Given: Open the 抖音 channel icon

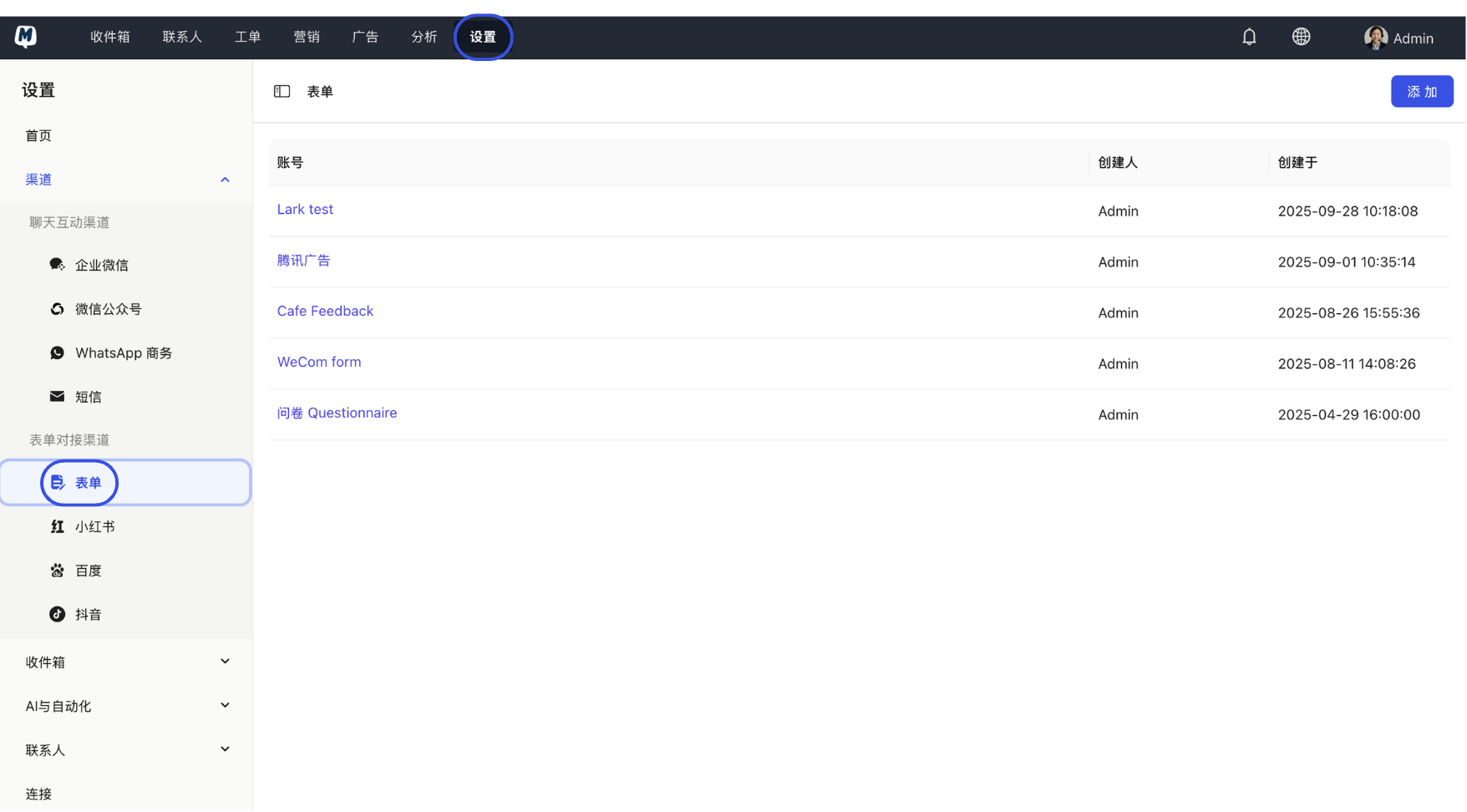Looking at the screenshot, I should click(x=57, y=613).
